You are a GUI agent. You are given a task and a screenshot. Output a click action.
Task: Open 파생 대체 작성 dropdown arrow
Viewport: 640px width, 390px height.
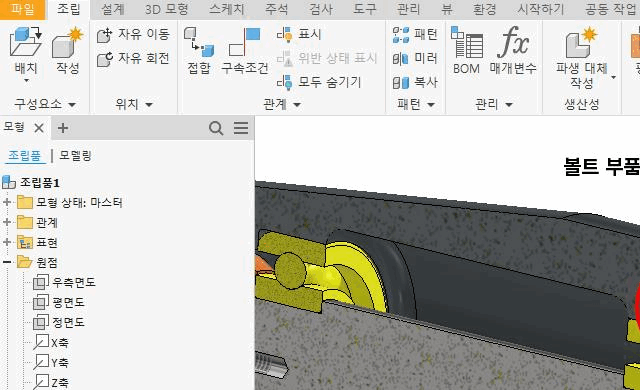point(613,77)
